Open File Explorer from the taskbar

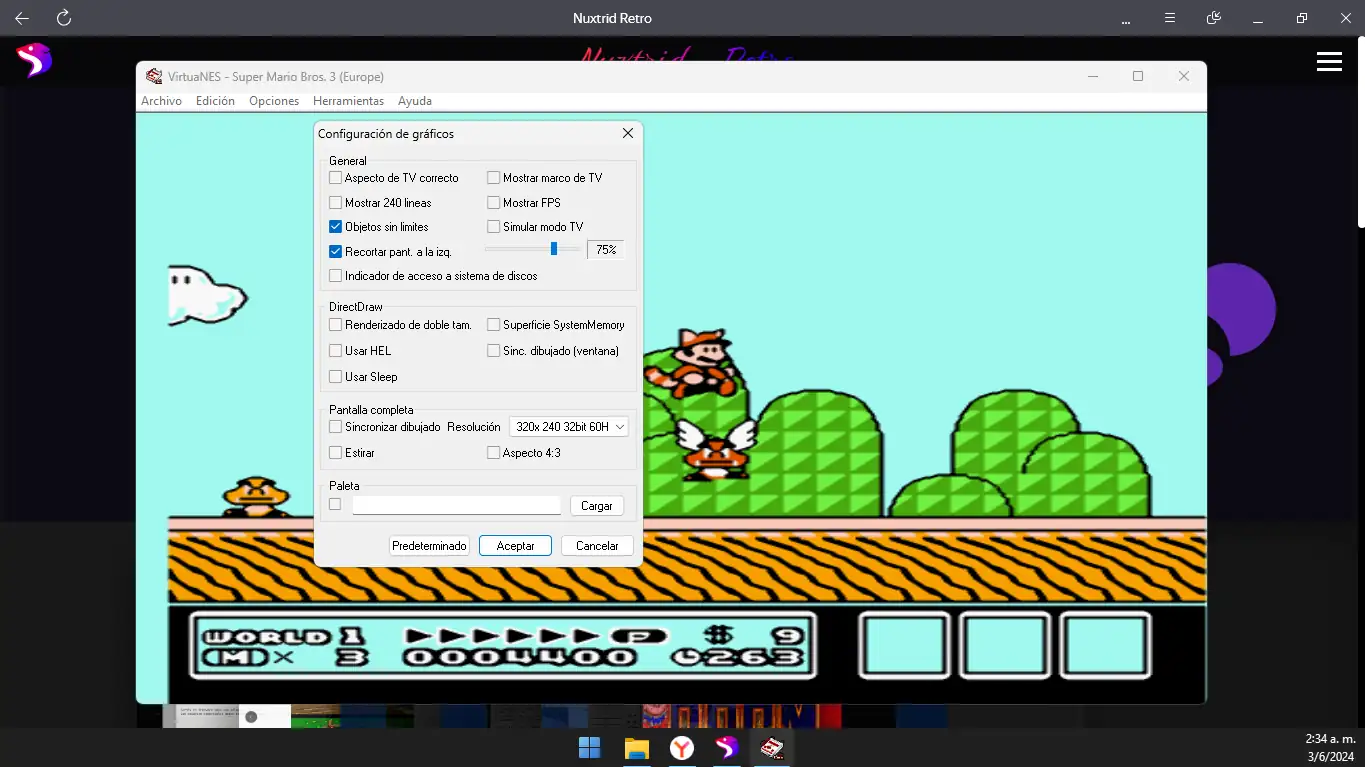click(636, 747)
